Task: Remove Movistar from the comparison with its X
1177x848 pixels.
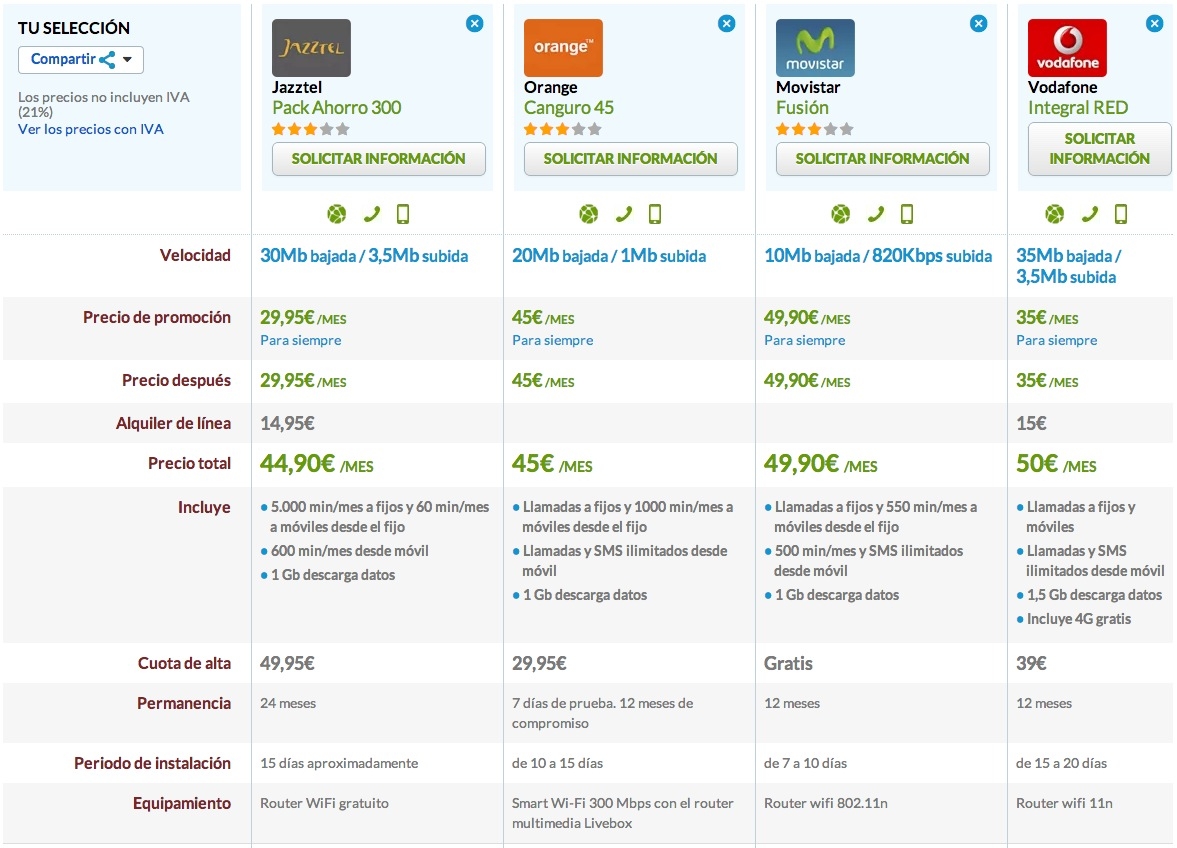Action: pyautogui.click(x=979, y=24)
